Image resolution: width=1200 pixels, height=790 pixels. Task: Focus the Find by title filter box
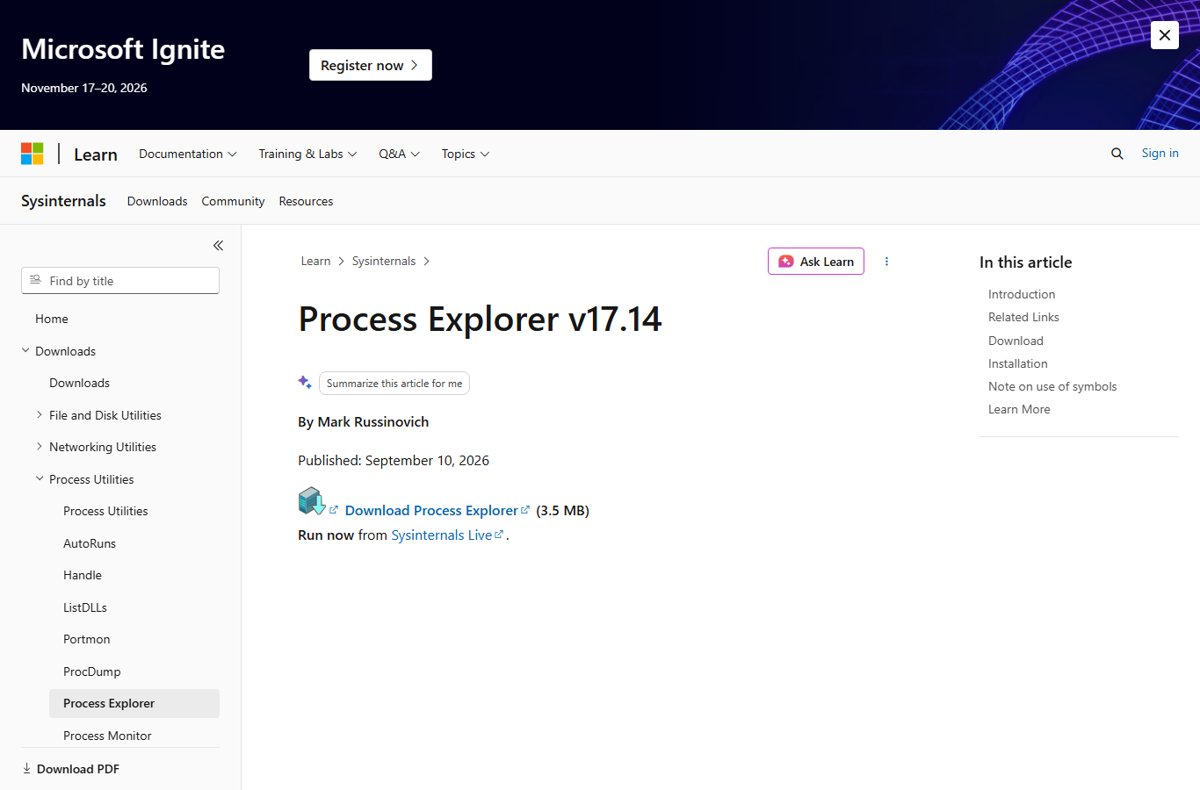click(x=120, y=281)
